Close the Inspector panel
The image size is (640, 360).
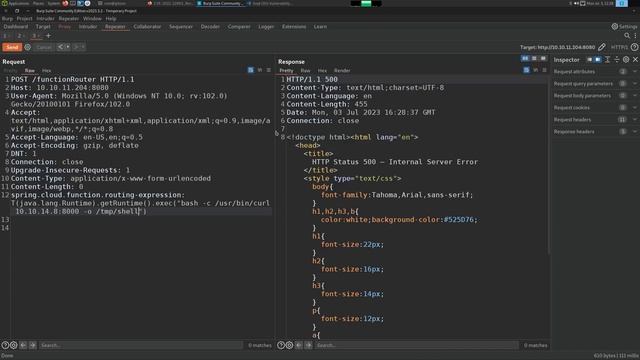click(636, 60)
